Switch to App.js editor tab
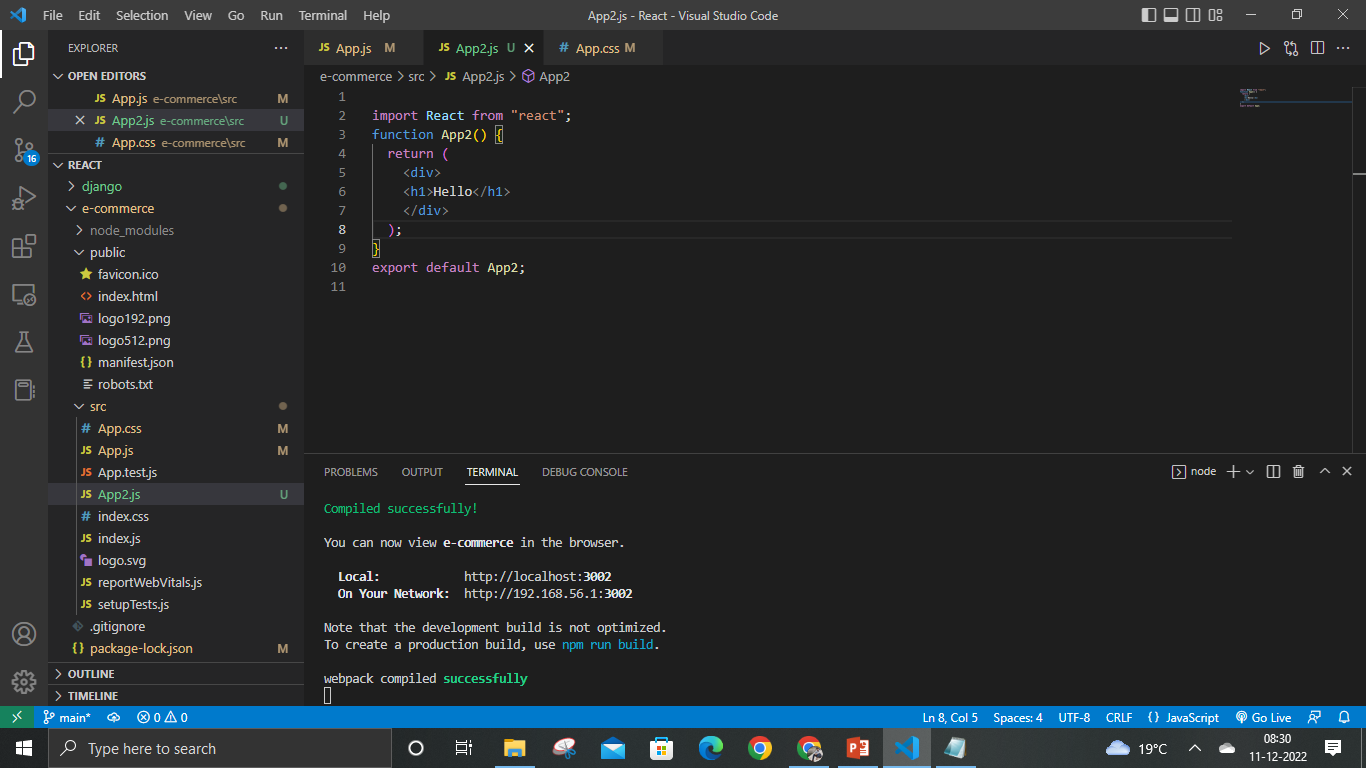 (x=364, y=48)
